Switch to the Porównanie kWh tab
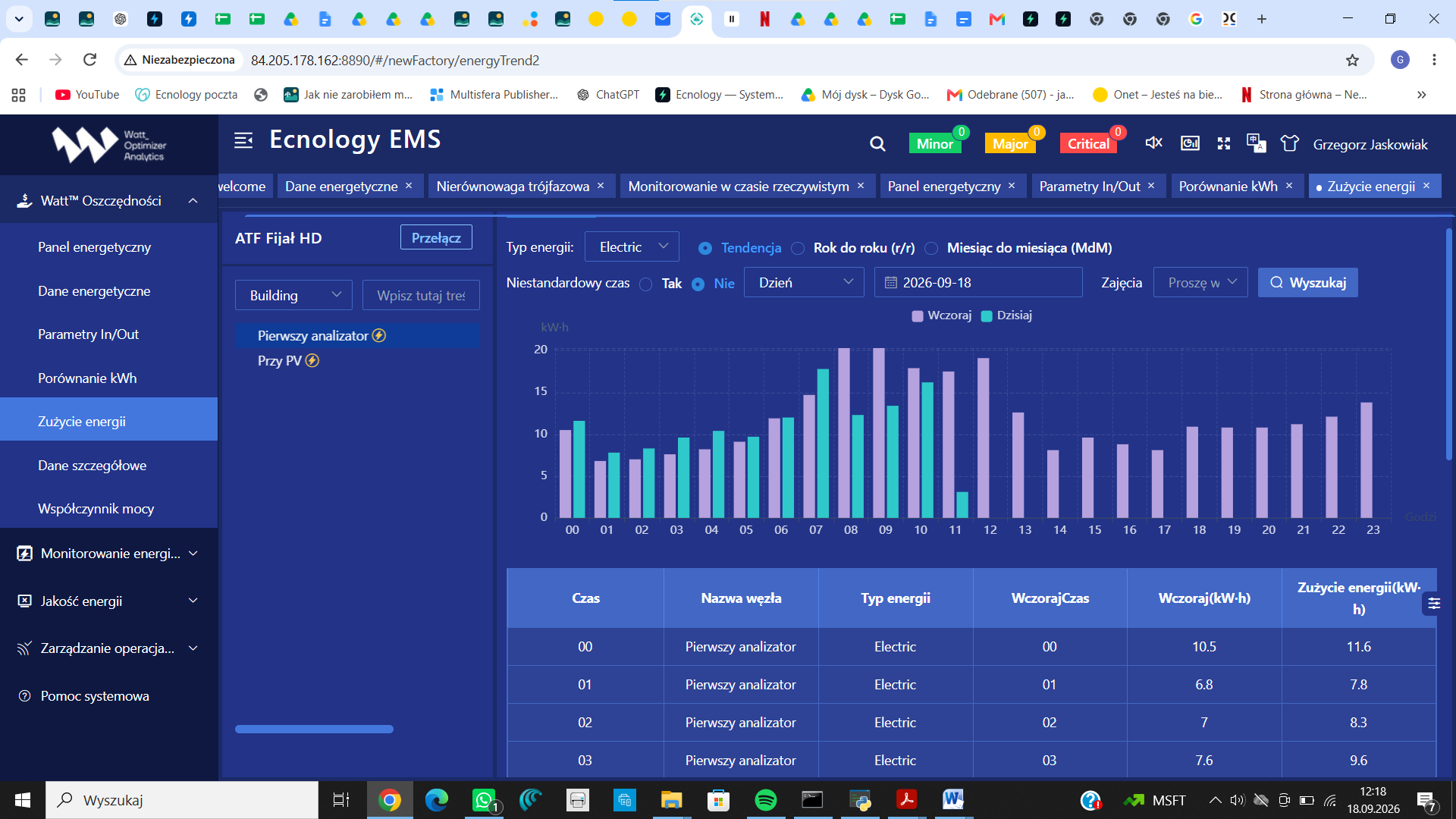The height and width of the screenshot is (819, 1456). point(1228,186)
